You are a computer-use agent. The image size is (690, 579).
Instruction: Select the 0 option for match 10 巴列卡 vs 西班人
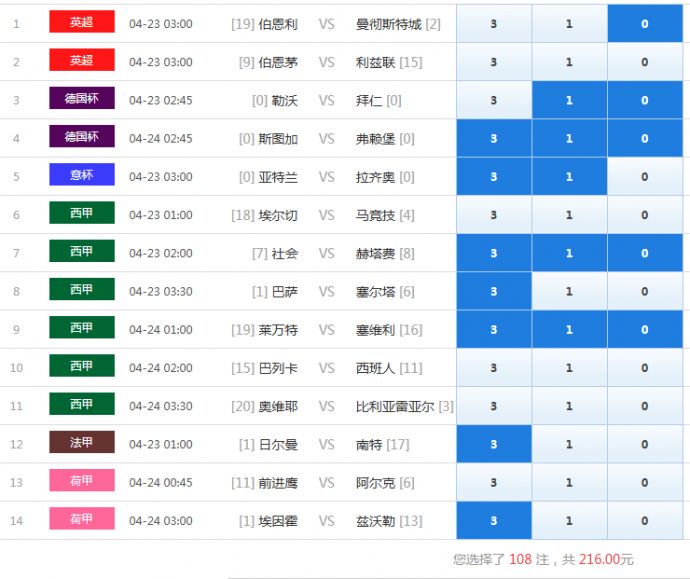[x=645, y=368]
